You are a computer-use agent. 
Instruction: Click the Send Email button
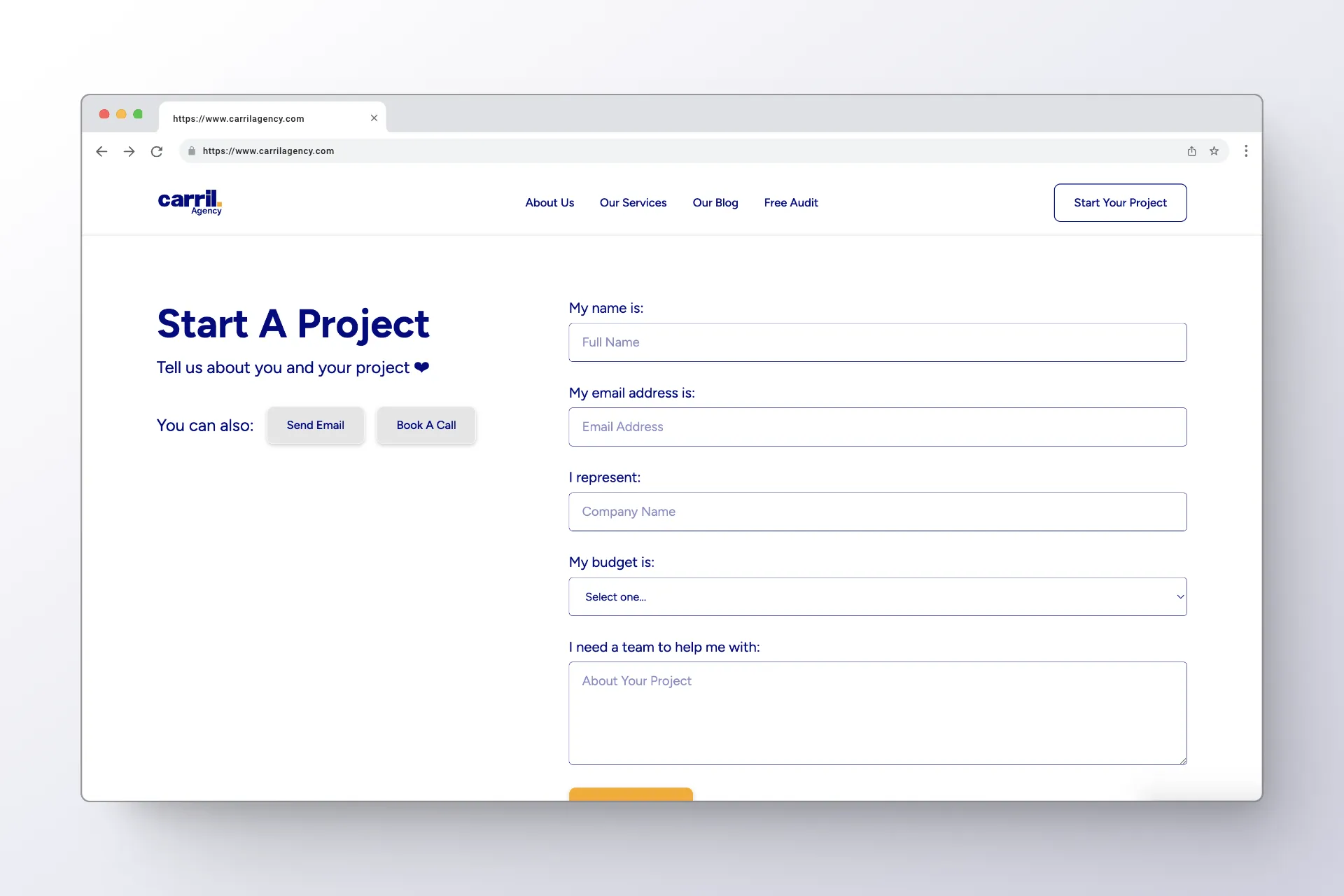[315, 426]
